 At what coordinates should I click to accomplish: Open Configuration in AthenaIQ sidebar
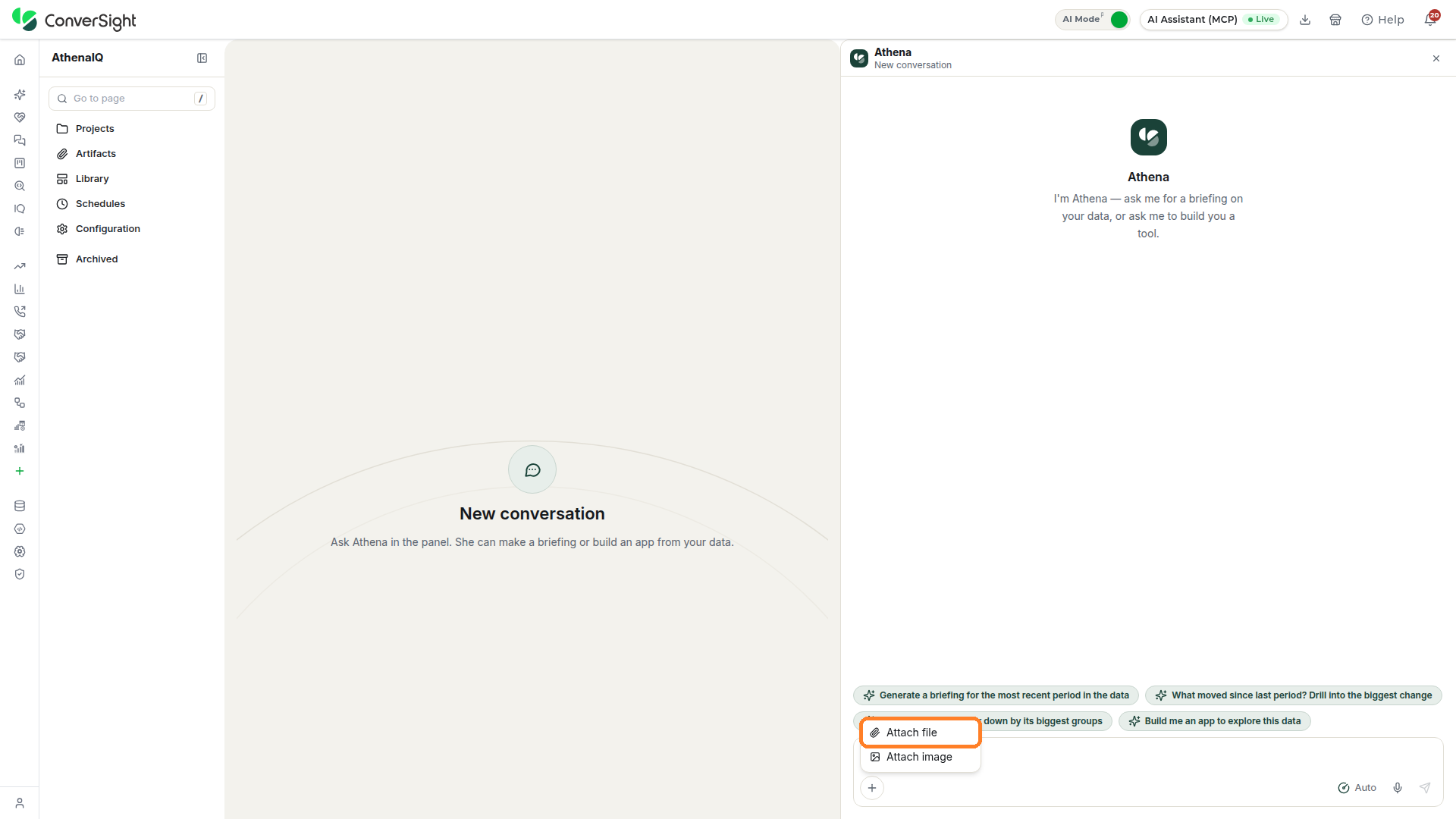click(x=132, y=229)
